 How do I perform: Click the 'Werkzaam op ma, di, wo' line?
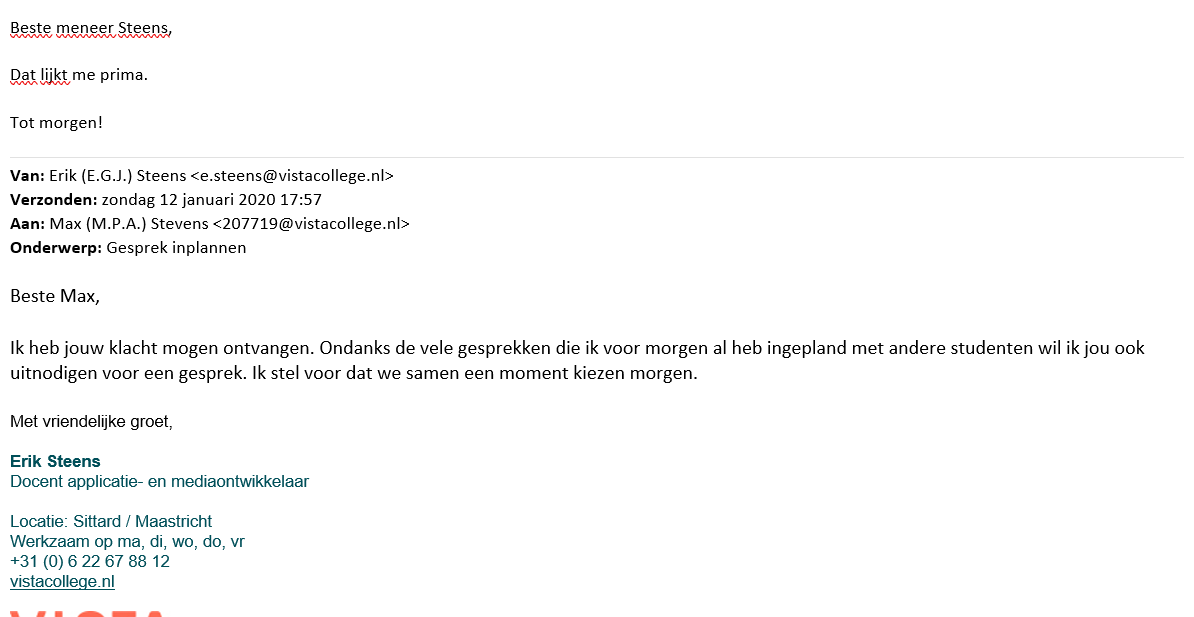[127, 541]
